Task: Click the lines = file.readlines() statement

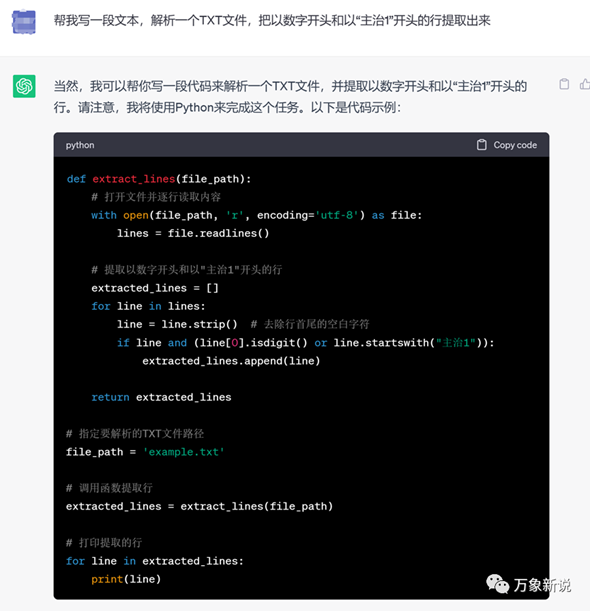Action: (x=193, y=233)
